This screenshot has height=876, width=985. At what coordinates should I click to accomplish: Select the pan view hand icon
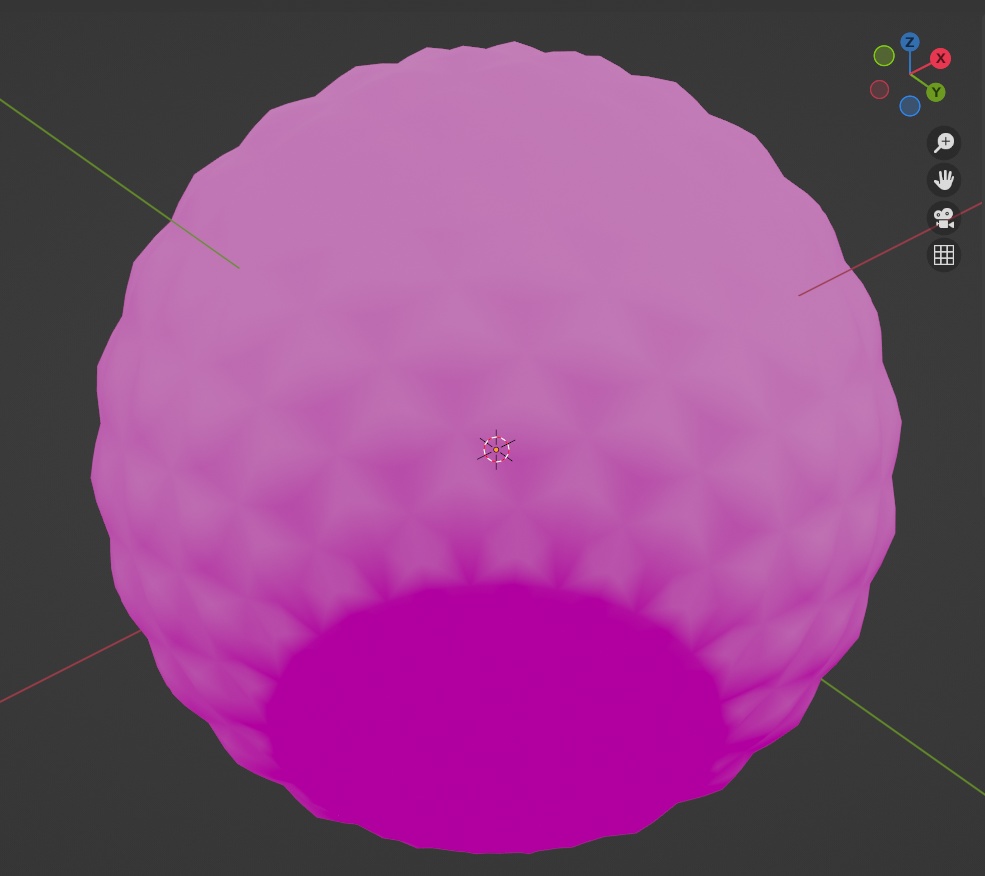[944, 180]
